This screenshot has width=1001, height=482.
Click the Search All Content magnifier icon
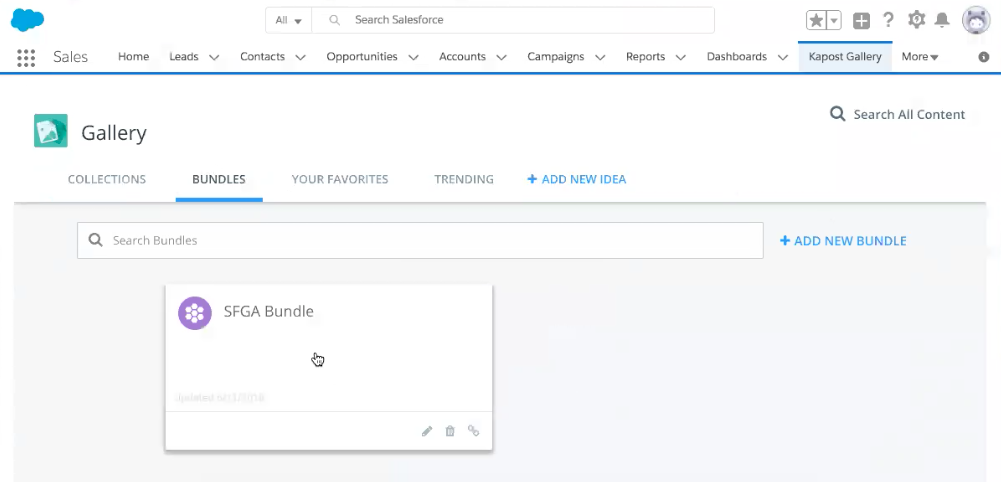838,114
